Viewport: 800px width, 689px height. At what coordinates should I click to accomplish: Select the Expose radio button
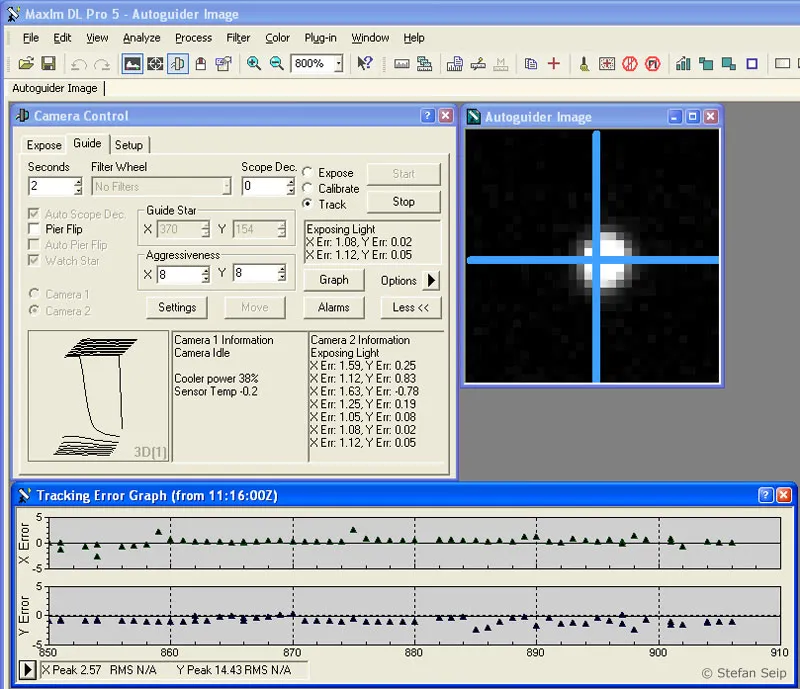[x=307, y=173]
